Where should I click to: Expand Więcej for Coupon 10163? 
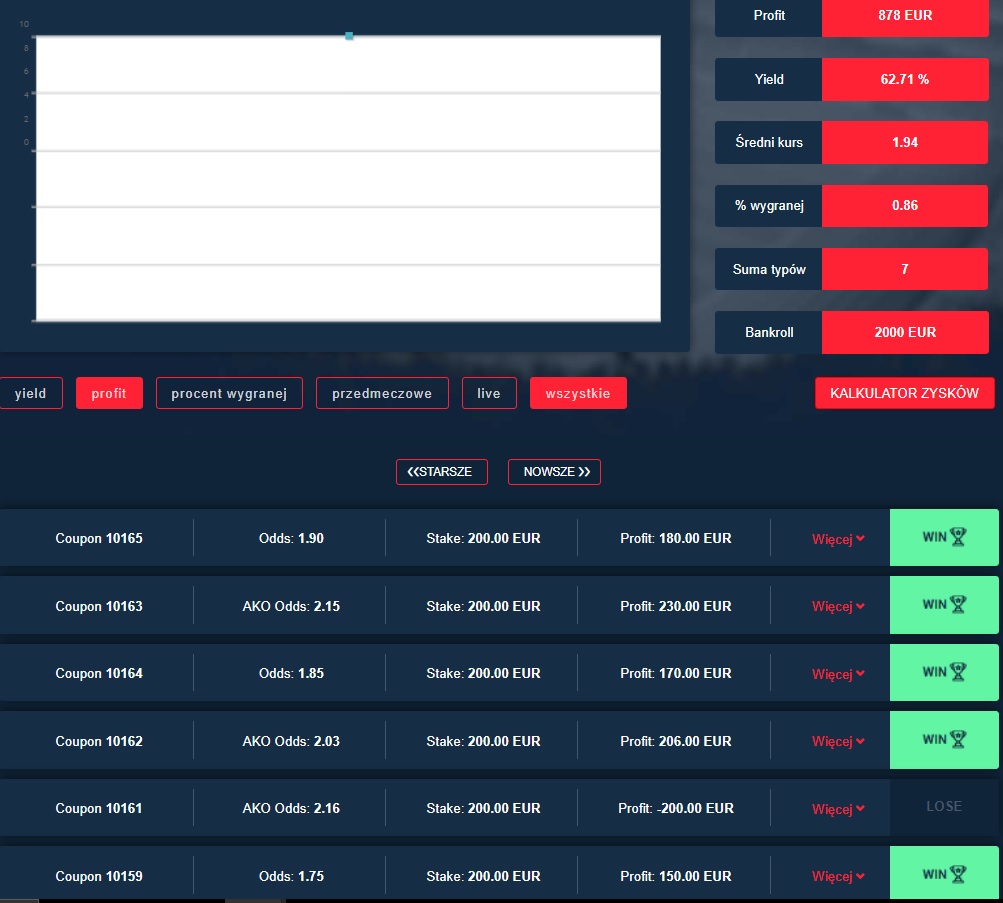pos(838,606)
